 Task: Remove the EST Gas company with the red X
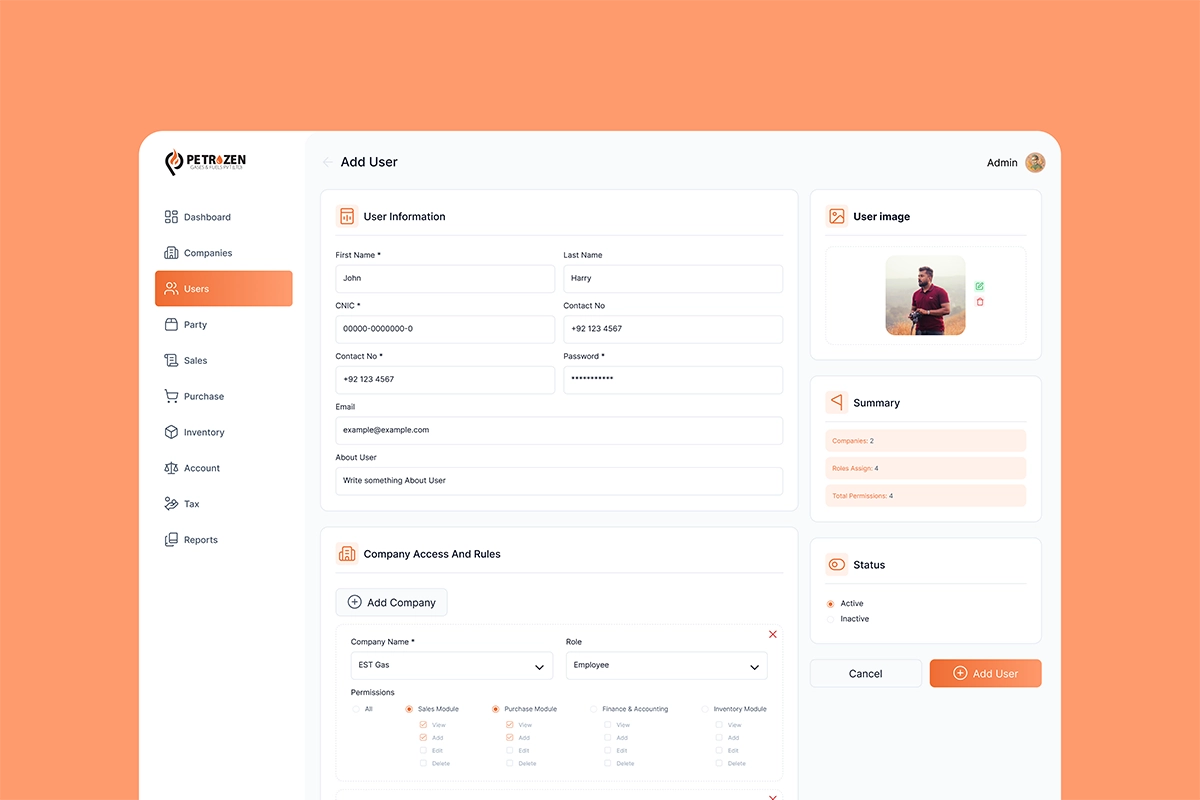[x=772, y=634]
